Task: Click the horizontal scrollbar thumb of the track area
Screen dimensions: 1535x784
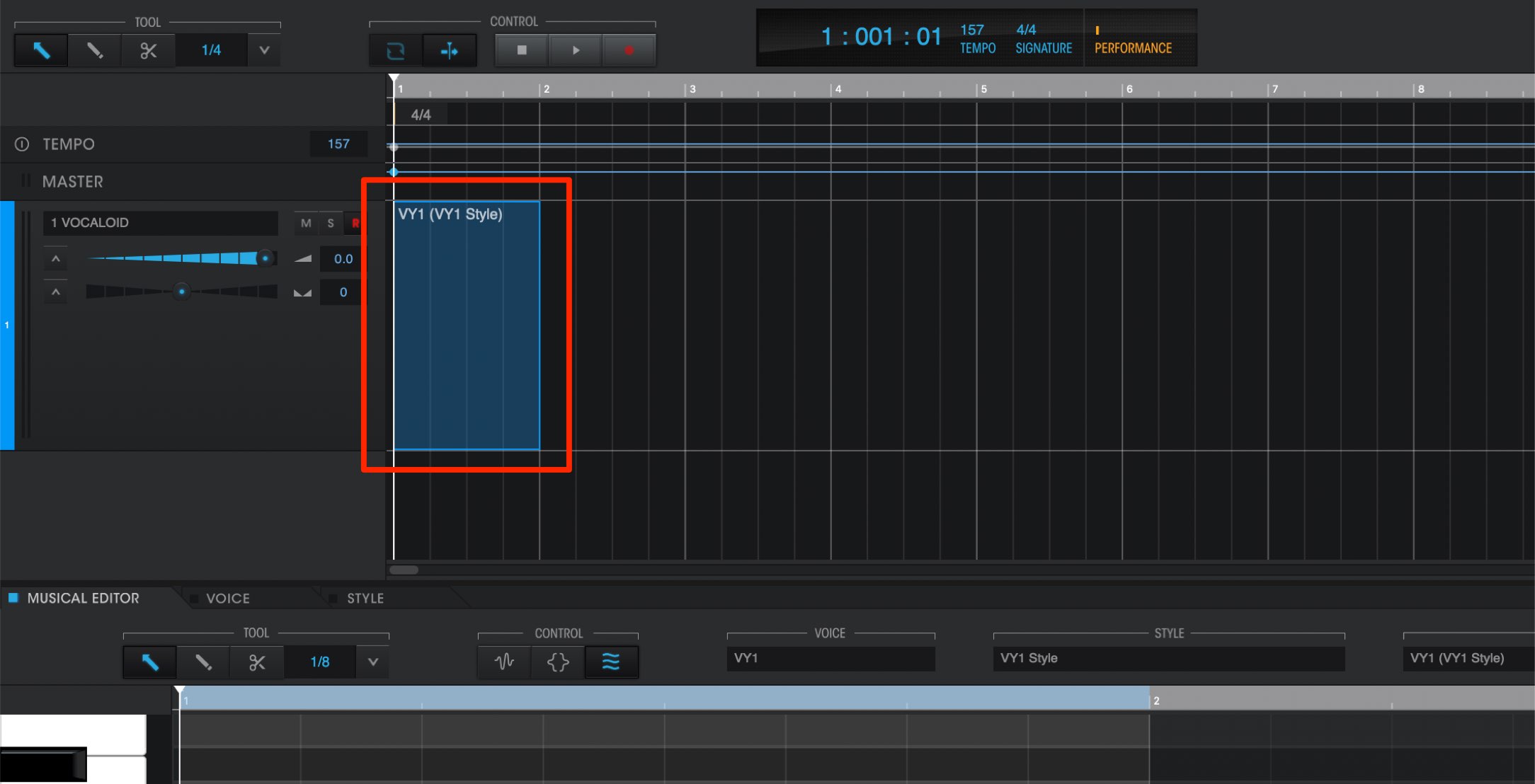Action: pyautogui.click(x=404, y=570)
